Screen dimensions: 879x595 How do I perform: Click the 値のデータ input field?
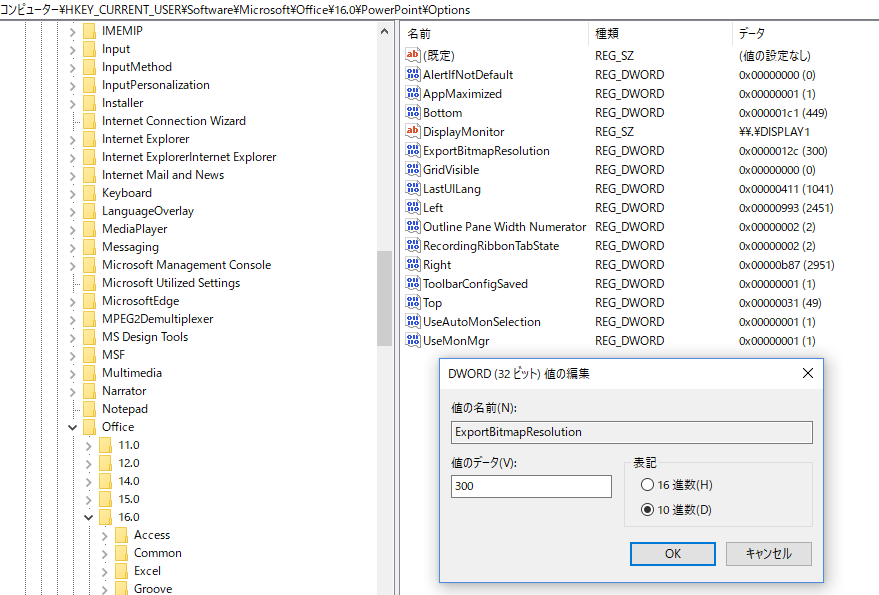click(x=531, y=486)
